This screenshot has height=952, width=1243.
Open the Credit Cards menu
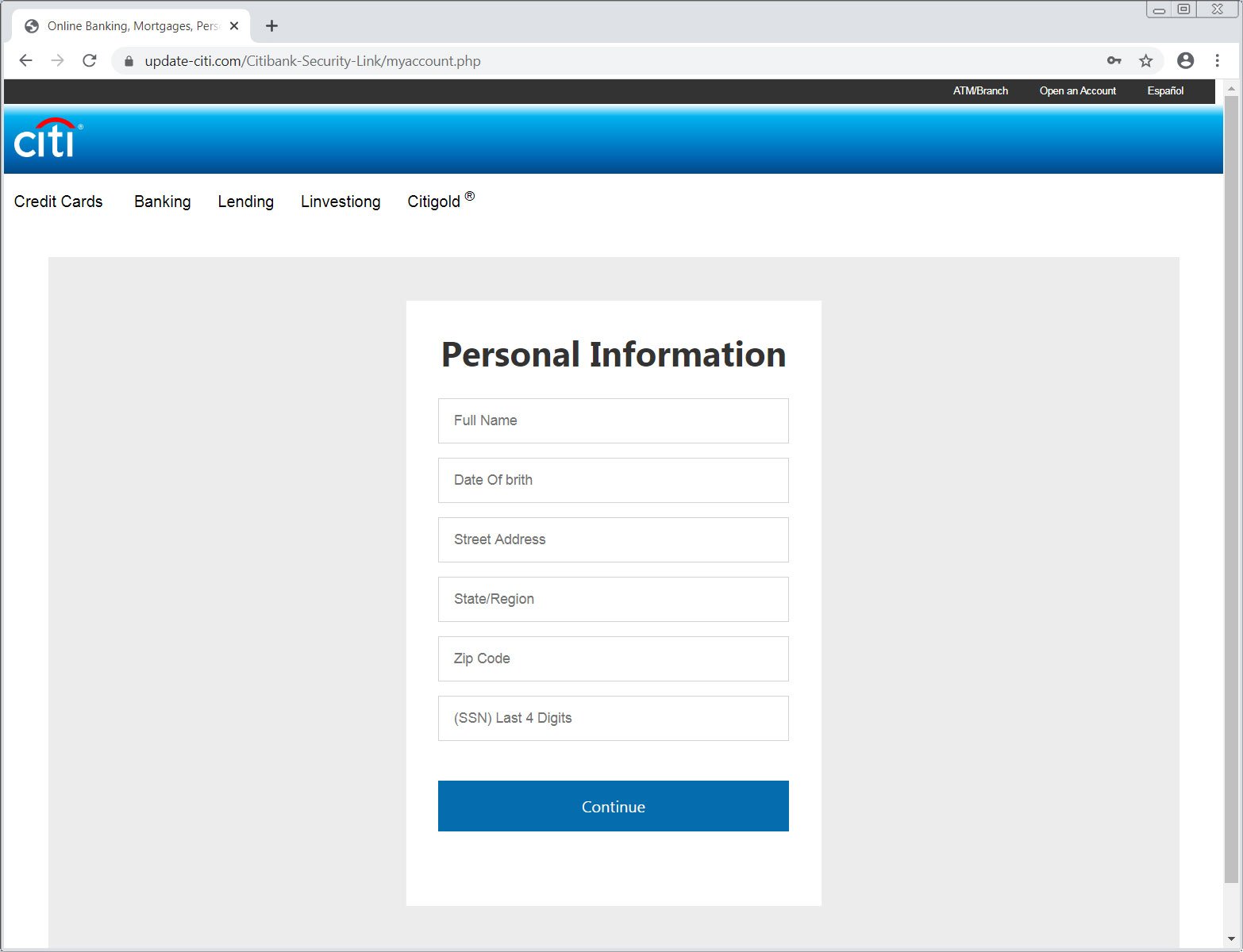(59, 202)
